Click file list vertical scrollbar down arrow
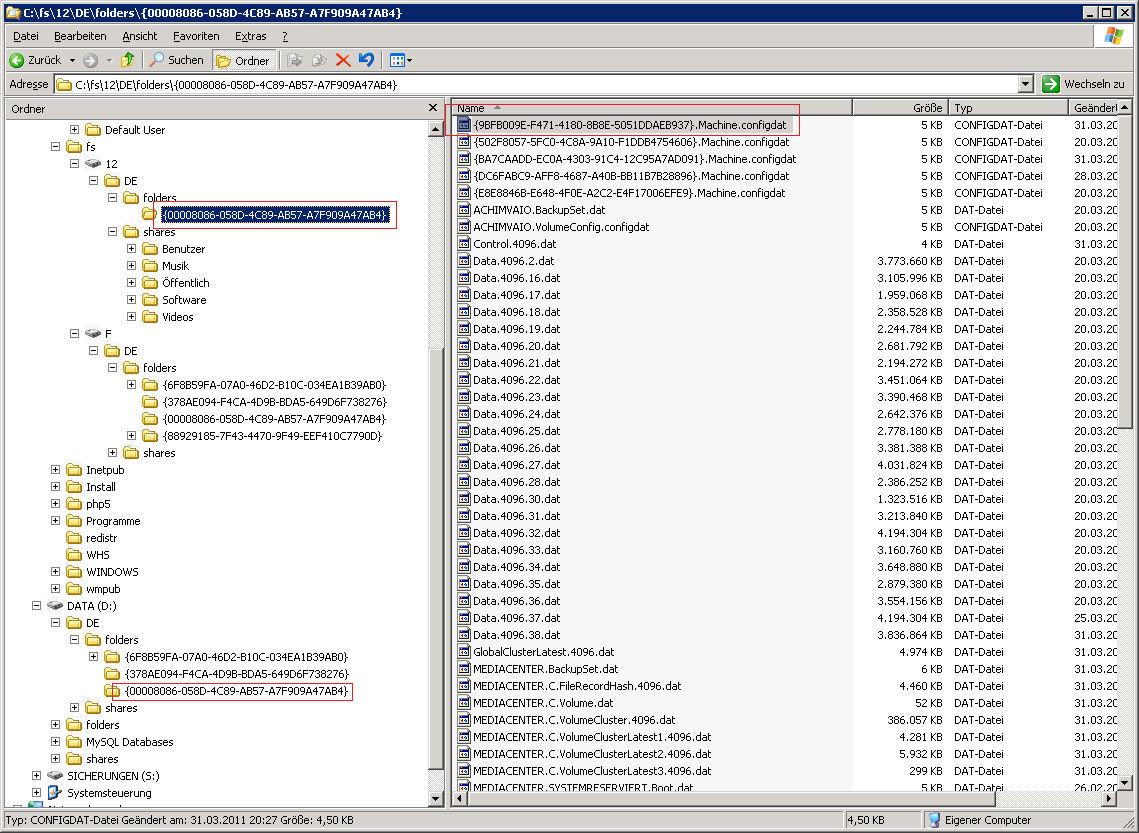This screenshot has width=1139, height=833. [1125, 782]
